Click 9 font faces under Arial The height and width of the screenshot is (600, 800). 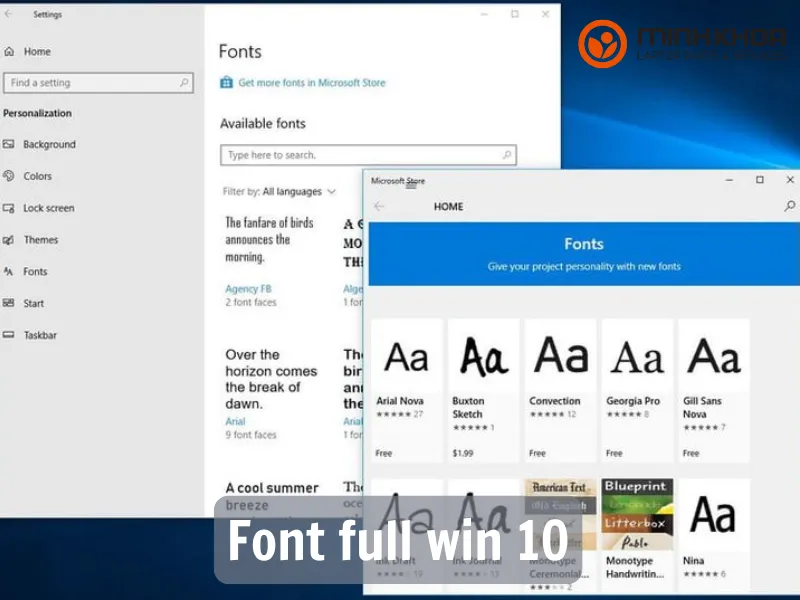pos(251,435)
